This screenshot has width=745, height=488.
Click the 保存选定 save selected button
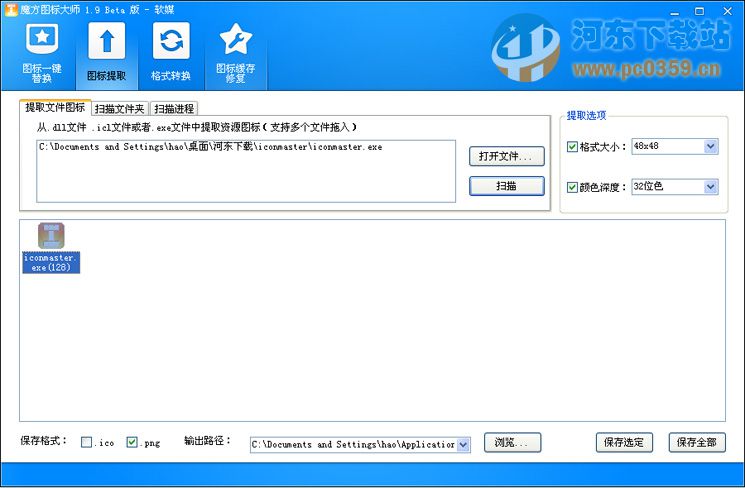click(x=624, y=442)
